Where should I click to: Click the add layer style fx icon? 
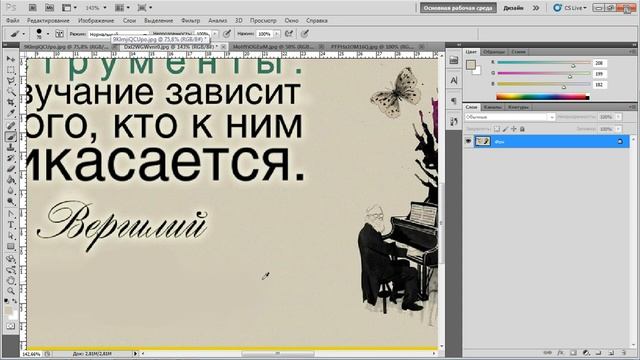point(560,353)
